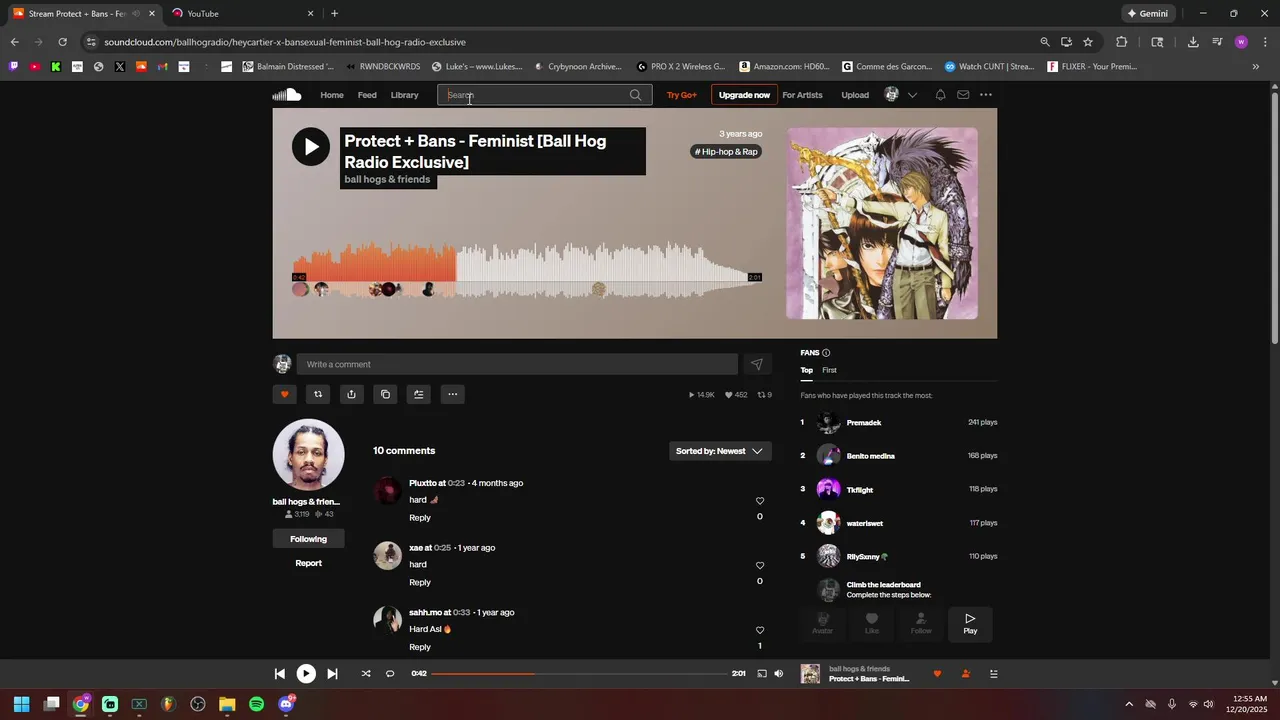This screenshot has width=1280, height=720.
Task: Click the Write a comment field
Action: pos(517,364)
